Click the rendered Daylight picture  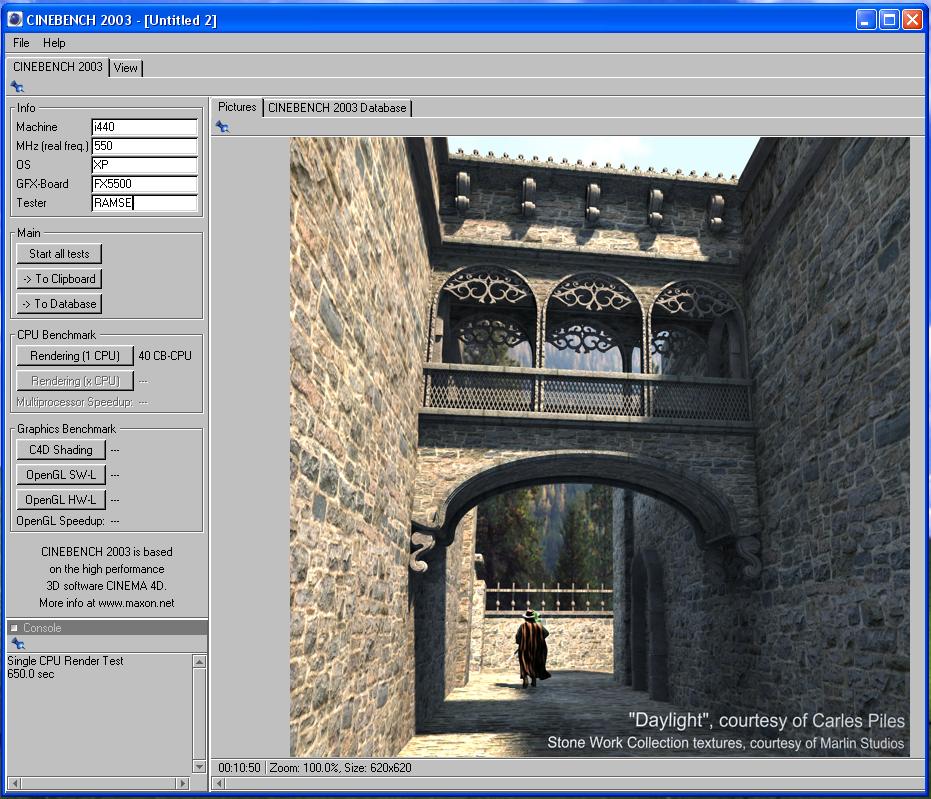pos(600,447)
